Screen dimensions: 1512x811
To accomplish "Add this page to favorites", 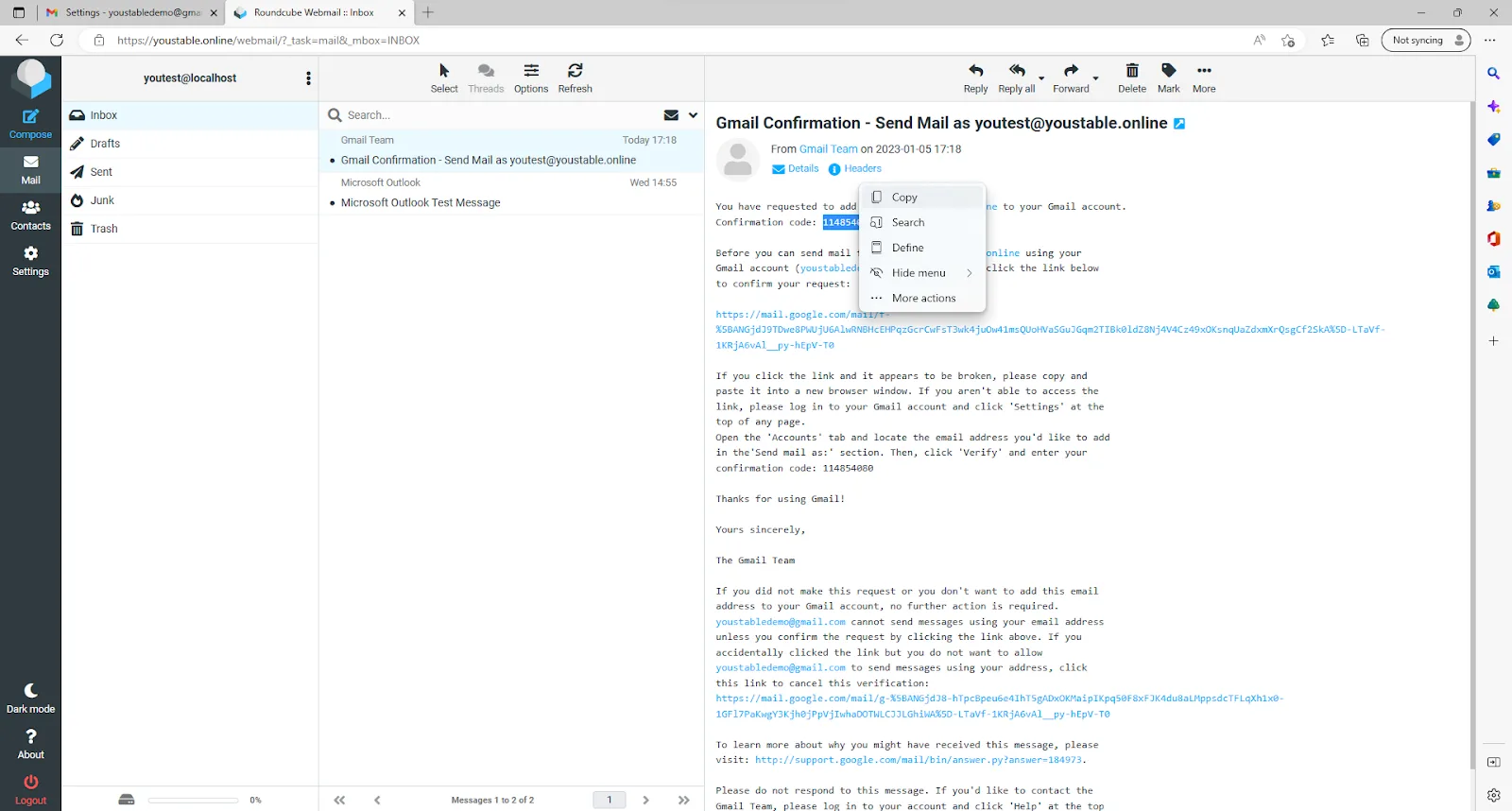I will pyautogui.click(x=1288, y=40).
